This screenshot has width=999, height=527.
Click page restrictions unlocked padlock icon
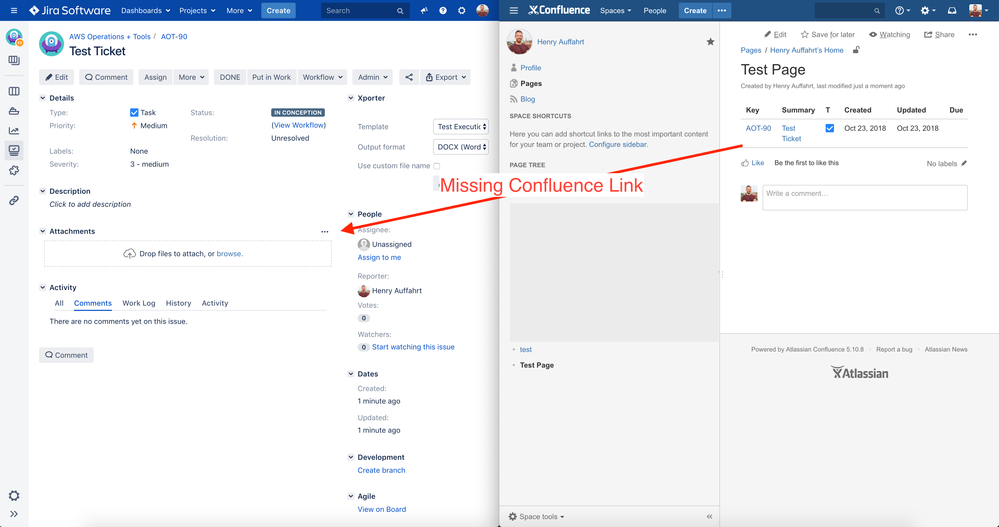tap(856, 50)
